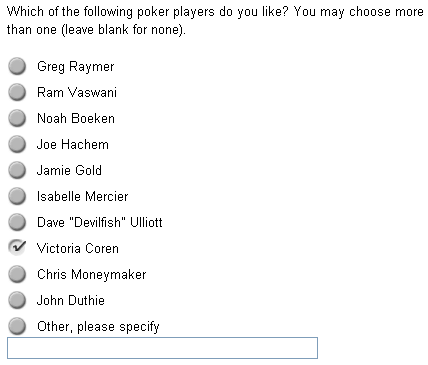Uncheck the Victoria Coren checkbox
The height and width of the screenshot is (365, 428).
pyautogui.click(x=17, y=248)
